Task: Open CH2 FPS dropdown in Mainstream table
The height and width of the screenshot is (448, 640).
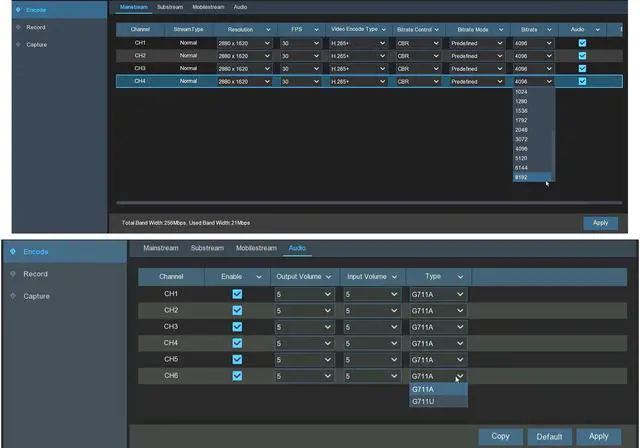Action: click(300, 56)
